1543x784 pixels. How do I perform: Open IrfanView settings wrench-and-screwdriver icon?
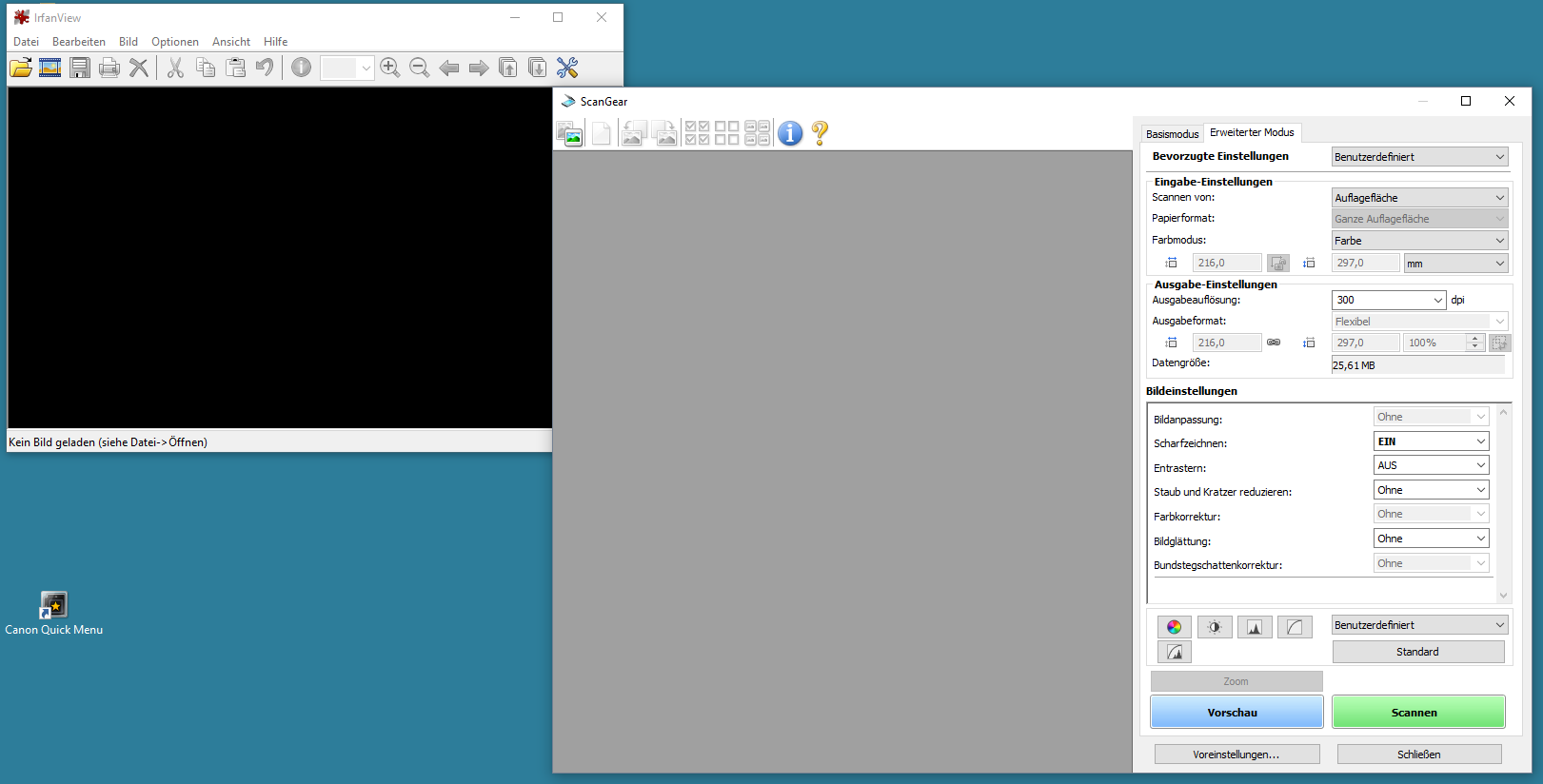tap(567, 68)
